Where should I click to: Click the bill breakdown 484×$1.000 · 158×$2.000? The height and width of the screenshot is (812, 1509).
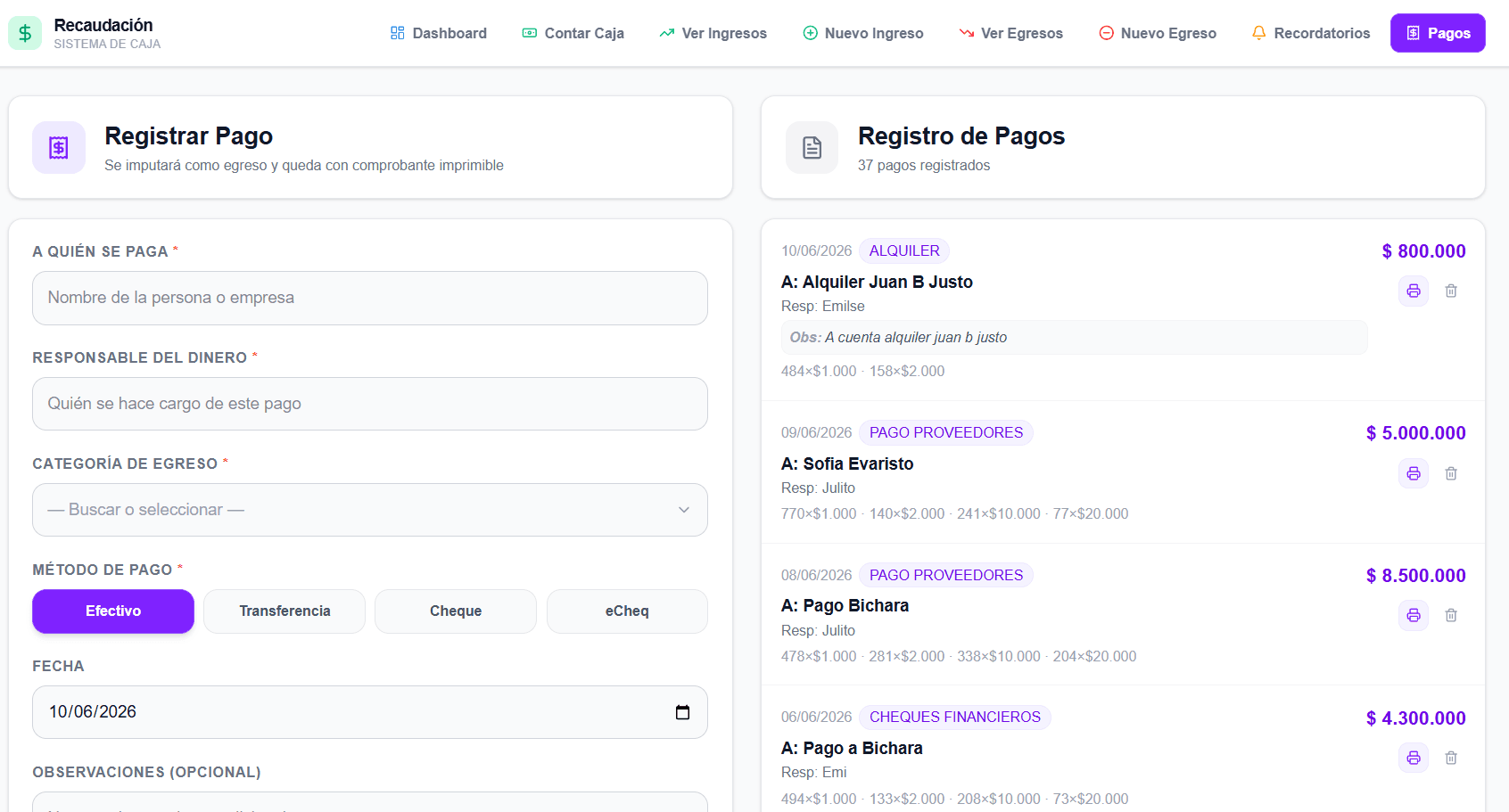(x=862, y=372)
